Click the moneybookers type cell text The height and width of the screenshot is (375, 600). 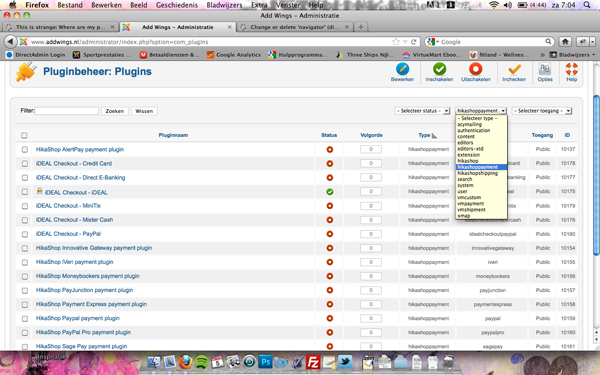(x=492, y=276)
